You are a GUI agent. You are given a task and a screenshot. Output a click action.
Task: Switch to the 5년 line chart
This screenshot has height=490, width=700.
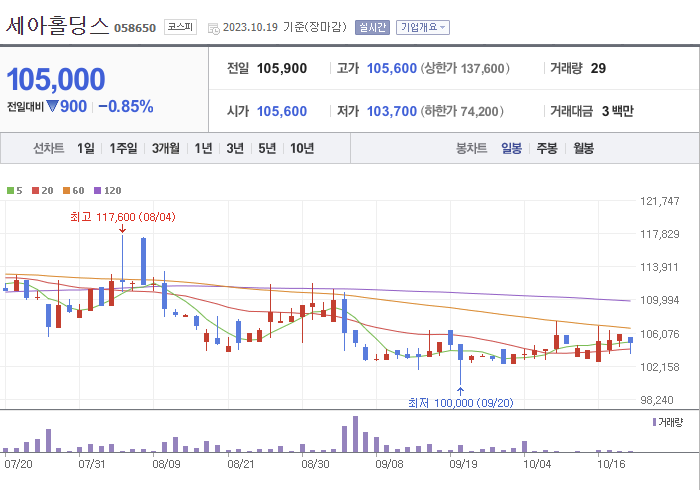pyautogui.click(x=267, y=148)
